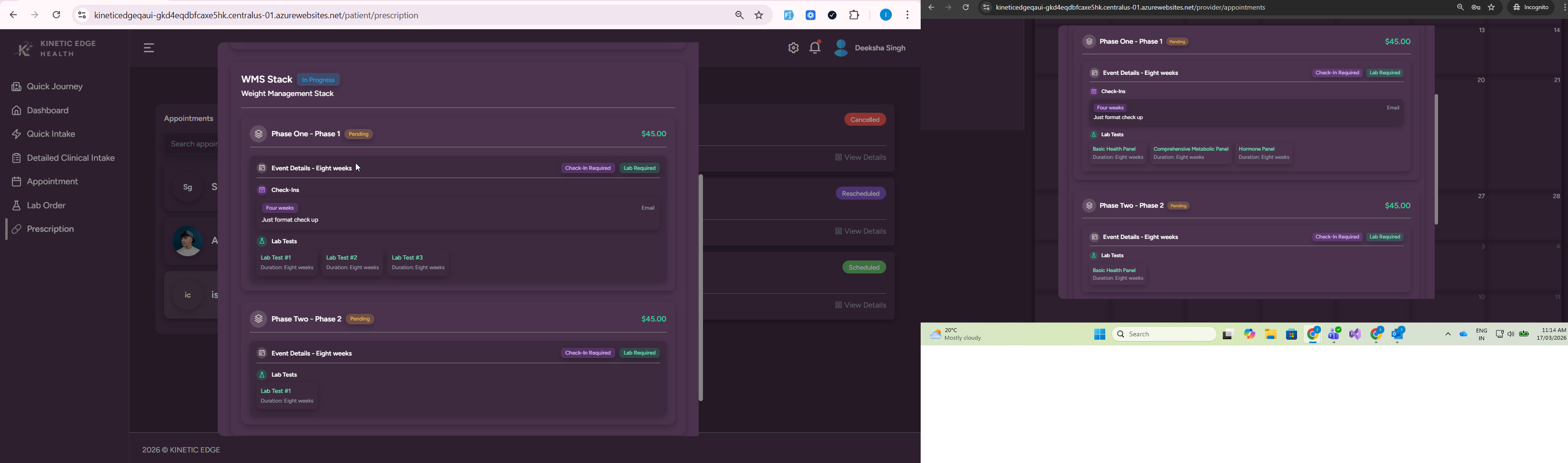This screenshot has width=1568, height=463.
Task: Bookmark this page with the star icon
Action: 759,15
